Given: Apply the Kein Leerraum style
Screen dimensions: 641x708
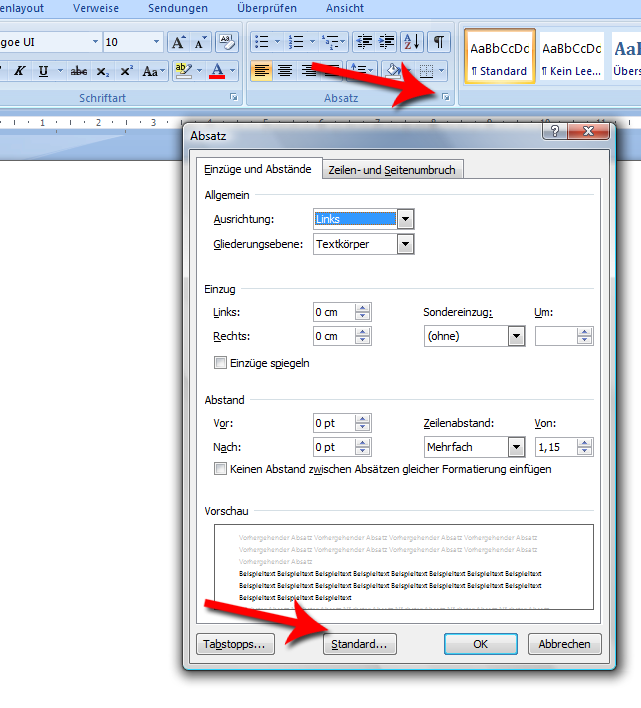Looking at the screenshot, I should pyautogui.click(x=571, y=56).
